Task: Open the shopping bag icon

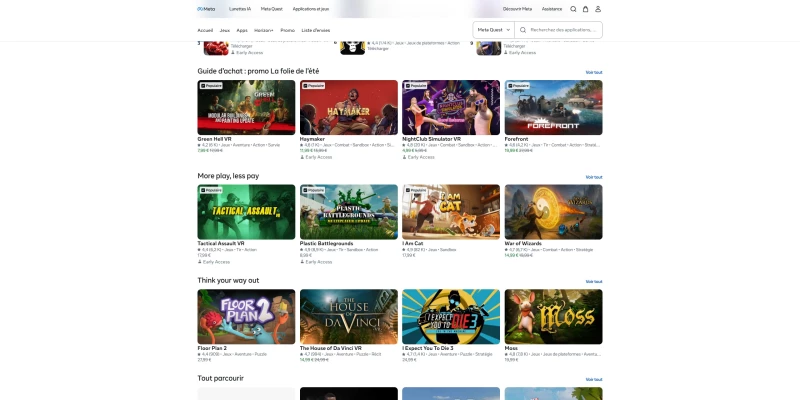Action: tap(585, 9)
